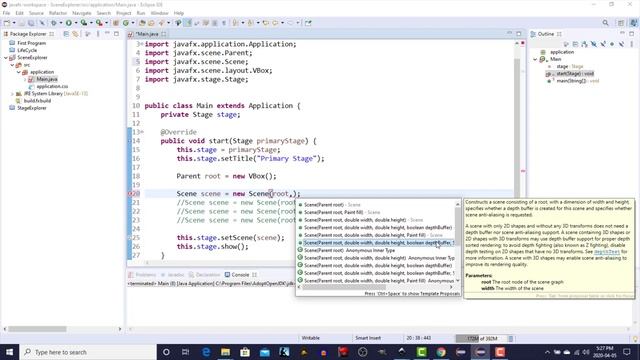Screen dimensions: 640x360
Task: Open Outline view menu (three dots)
Action: pos(632,44)
